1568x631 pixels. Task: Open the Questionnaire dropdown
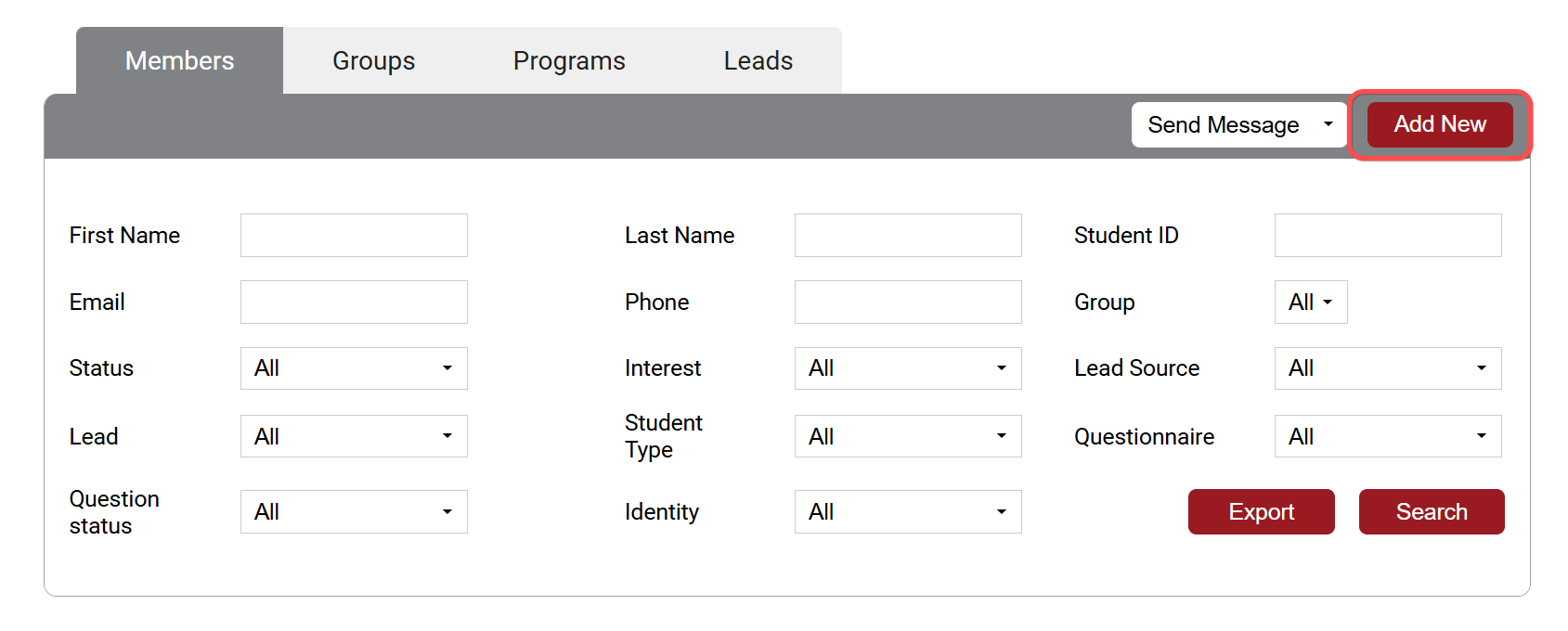click(1387, 436)
